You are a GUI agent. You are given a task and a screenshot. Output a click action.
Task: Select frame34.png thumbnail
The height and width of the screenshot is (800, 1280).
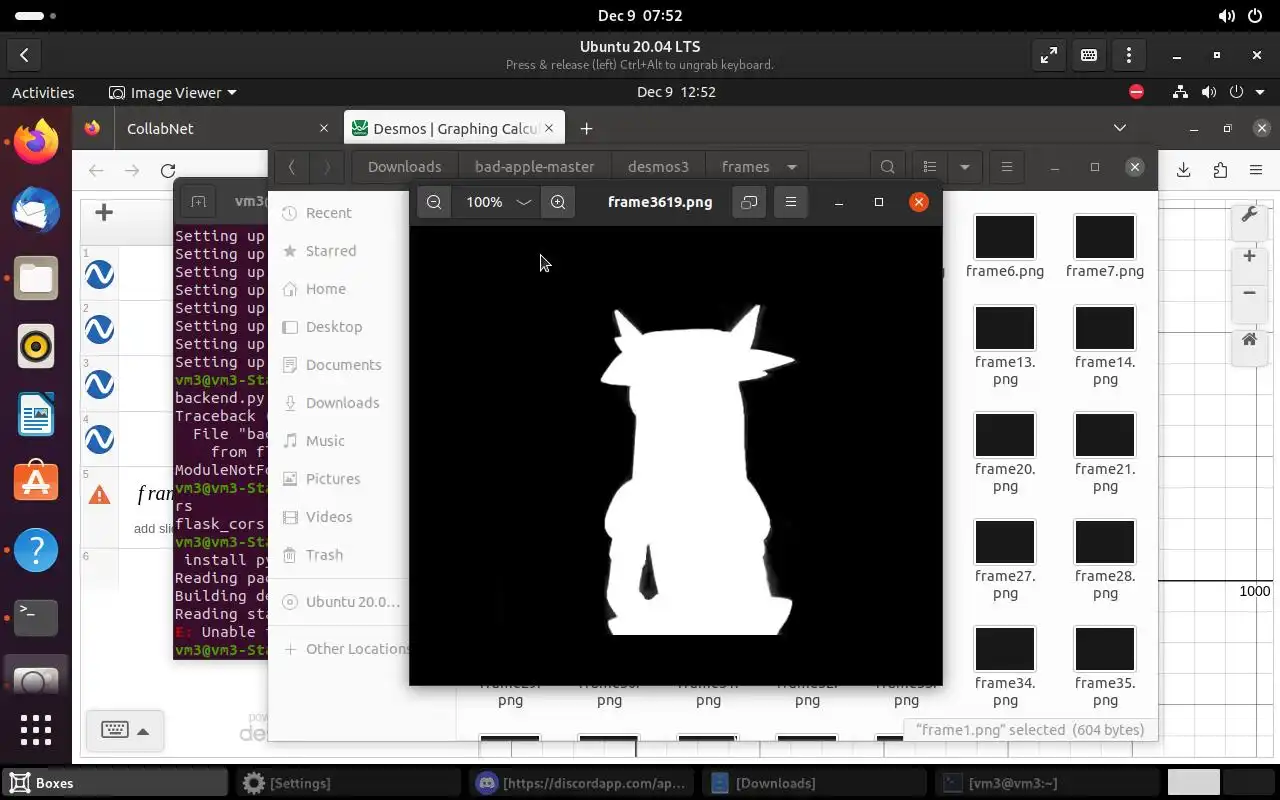[x=1005, y=650]
